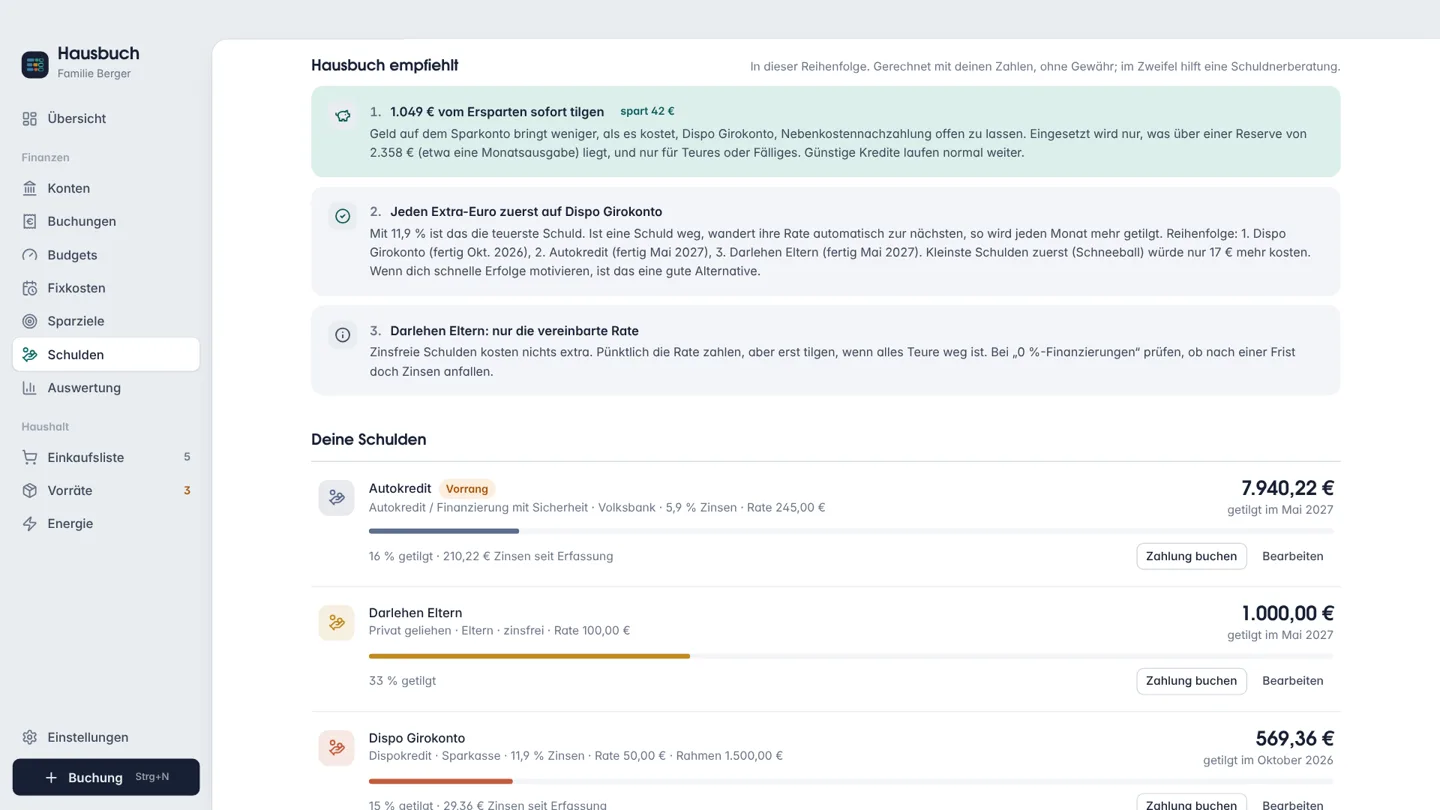1440x810 pixels.
Task: Click the Vorrang badge on Autokredit
Action: [x=467, y=489]
